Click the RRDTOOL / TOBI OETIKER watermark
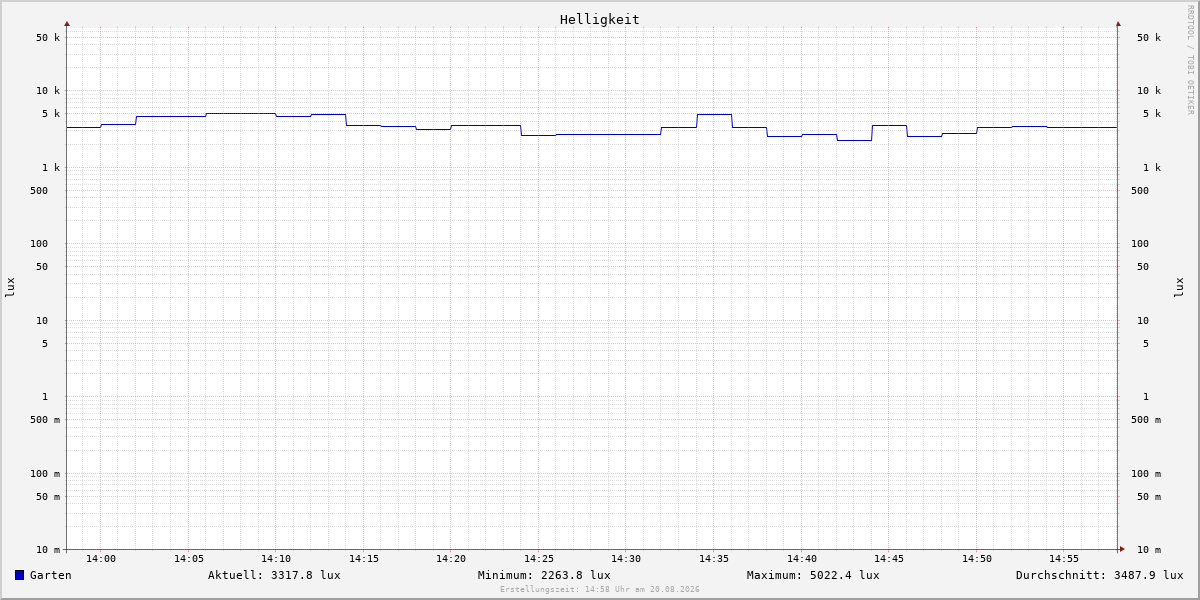Screen dimensions: 1200x600 [x=1190, y=59]
